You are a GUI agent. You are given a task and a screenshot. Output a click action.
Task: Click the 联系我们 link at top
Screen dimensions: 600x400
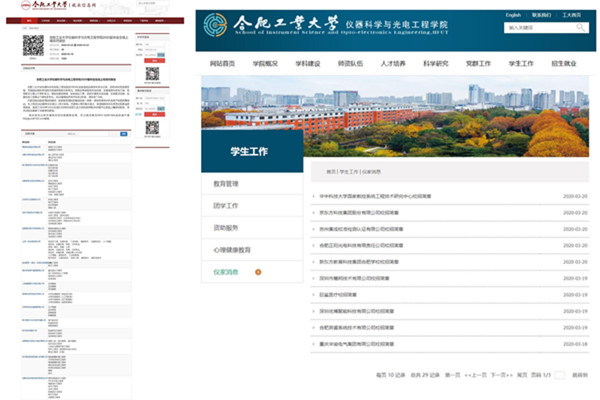click(x=541, y=15)
